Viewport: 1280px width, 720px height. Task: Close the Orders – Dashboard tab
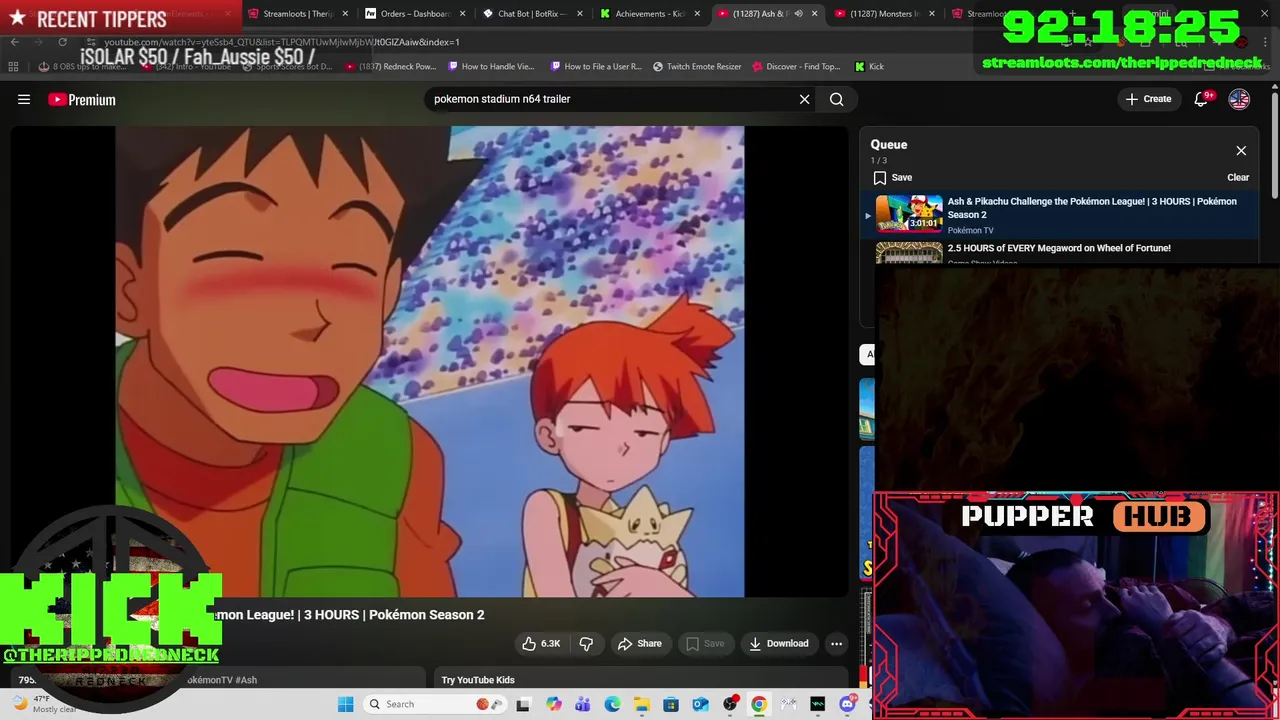point(462,14)
